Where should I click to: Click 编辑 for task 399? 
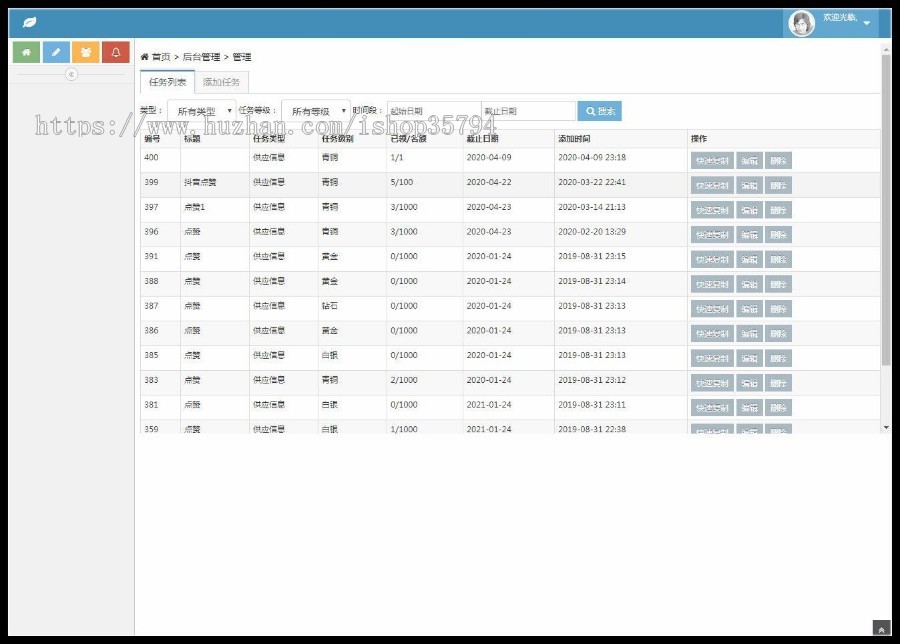click(x=749, y=185)
